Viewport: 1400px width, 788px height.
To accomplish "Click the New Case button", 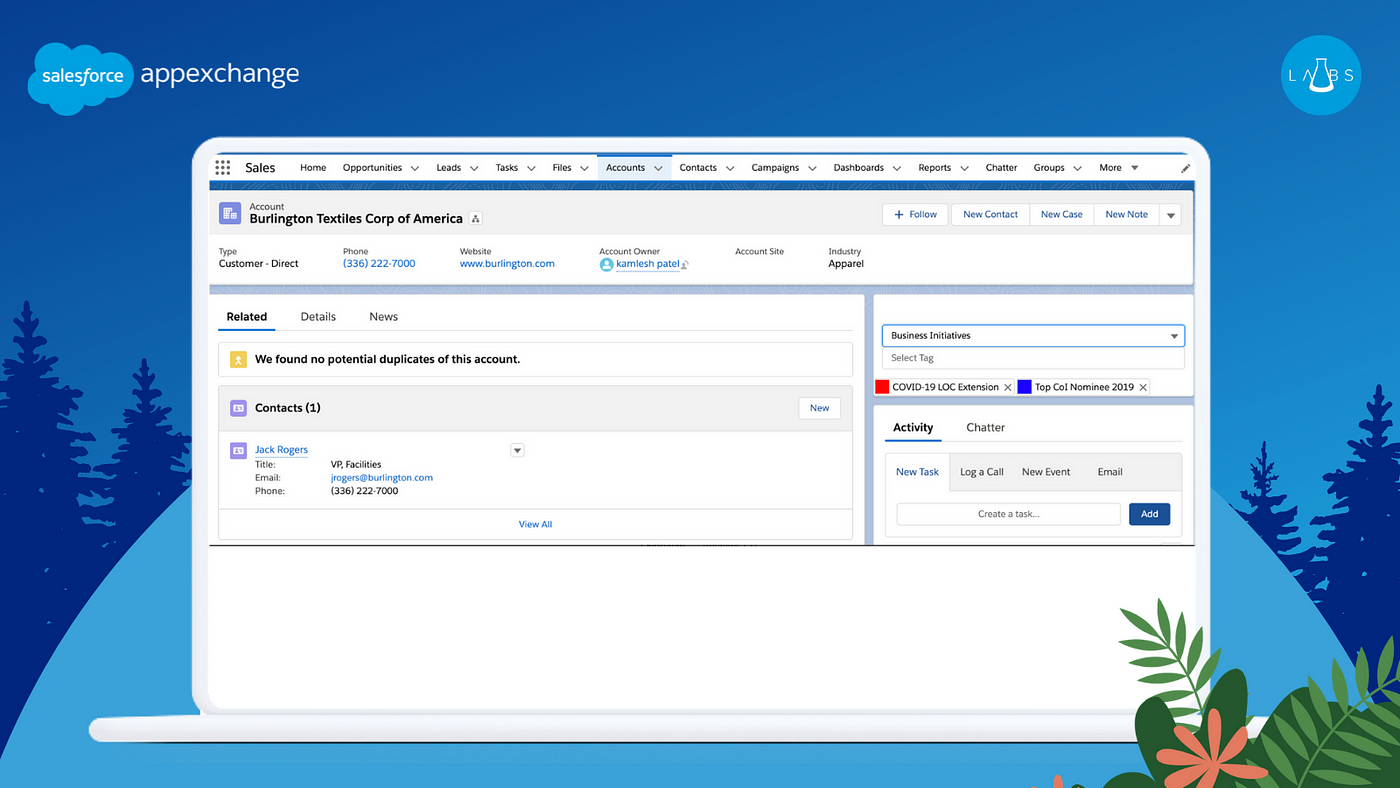I will [1062, 215].
